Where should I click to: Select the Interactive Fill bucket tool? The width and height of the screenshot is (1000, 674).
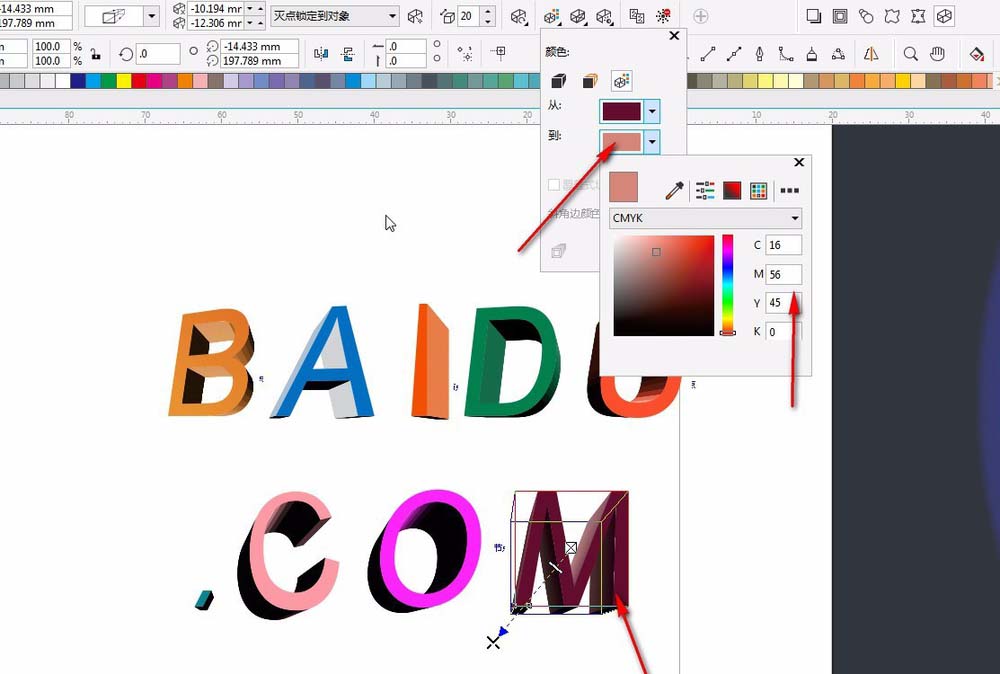[976, 54]
